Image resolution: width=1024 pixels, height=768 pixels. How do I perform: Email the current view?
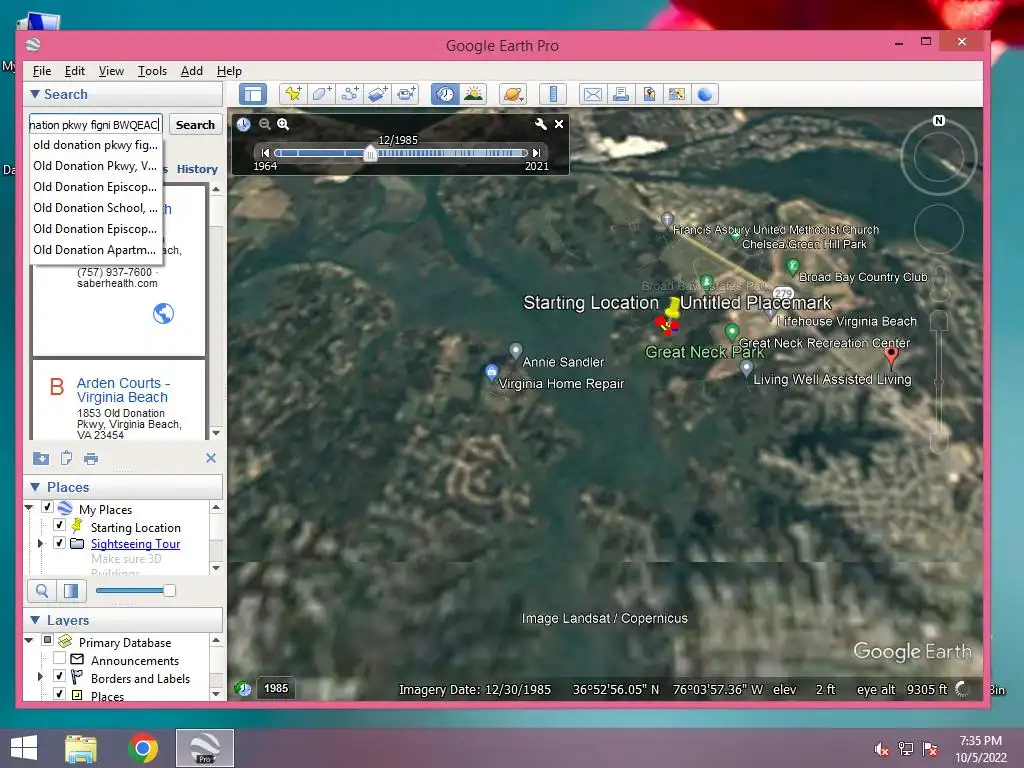(593, 94)
